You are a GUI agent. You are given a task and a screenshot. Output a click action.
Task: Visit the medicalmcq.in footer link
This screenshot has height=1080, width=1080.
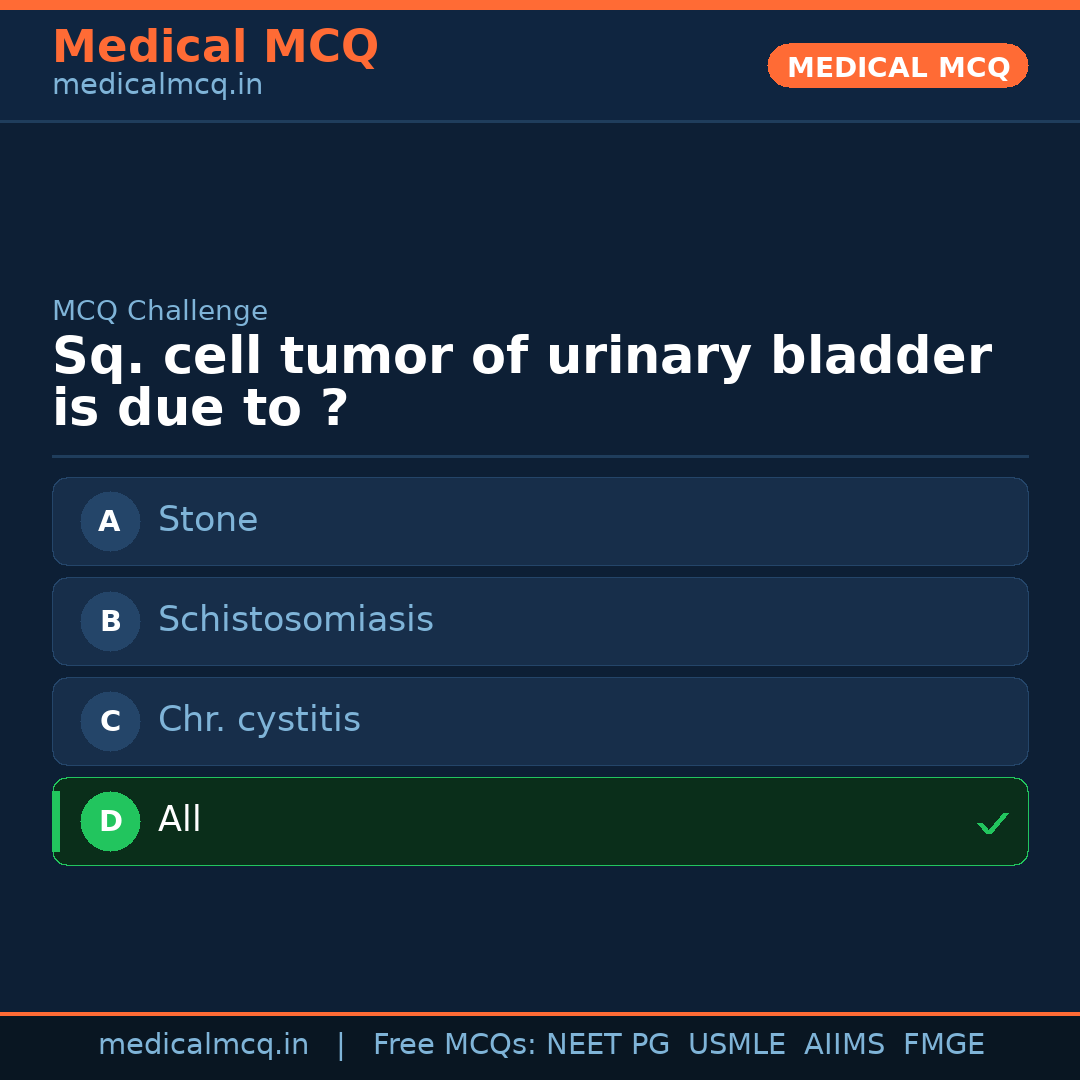tap(203, 1043)
